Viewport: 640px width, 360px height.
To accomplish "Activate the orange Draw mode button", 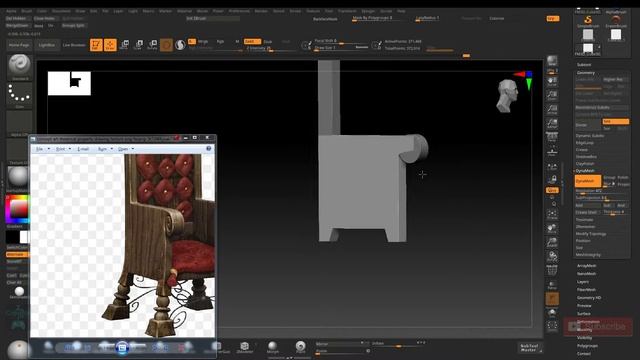I will pos(110,45).
